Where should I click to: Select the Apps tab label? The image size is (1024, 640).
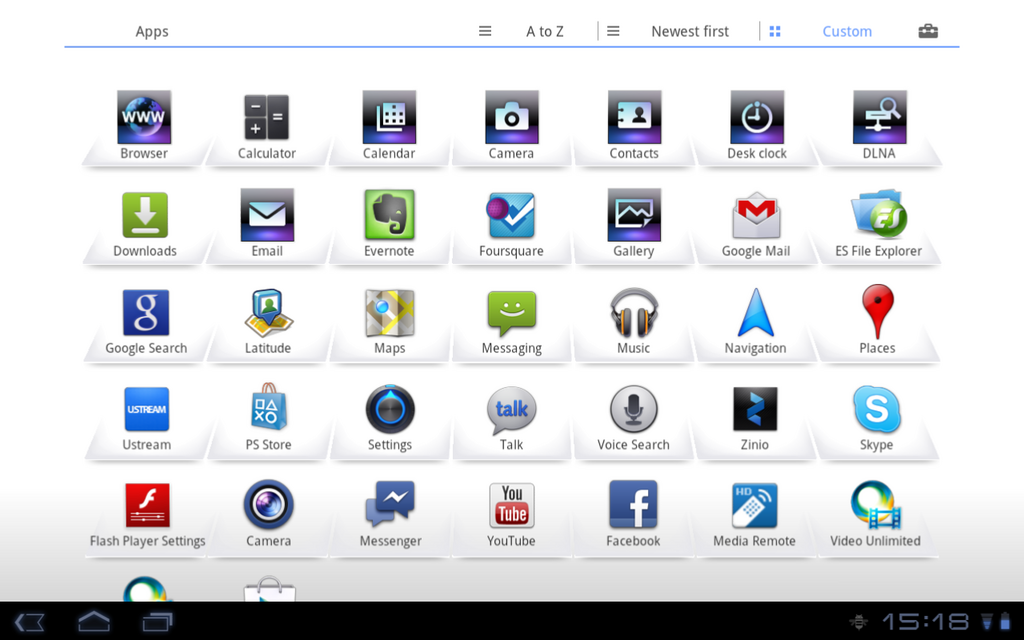click(152, 31)
